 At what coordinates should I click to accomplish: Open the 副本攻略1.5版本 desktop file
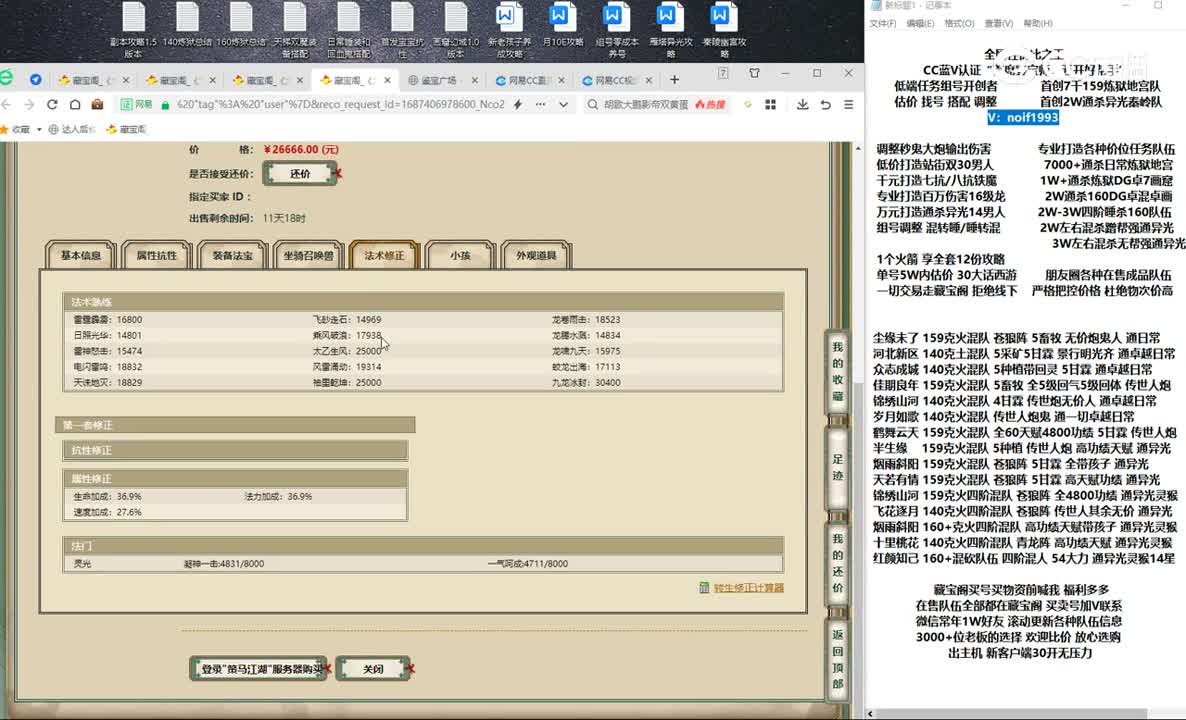pyautogui.click(x=134, y=29)
